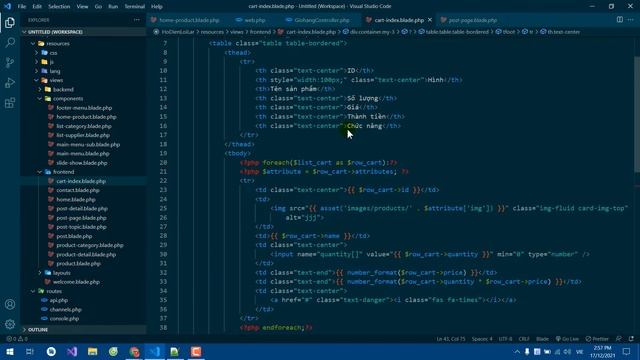Open the Run and Debug view
The image size is (640, 360).
click(x=10, y=82)
